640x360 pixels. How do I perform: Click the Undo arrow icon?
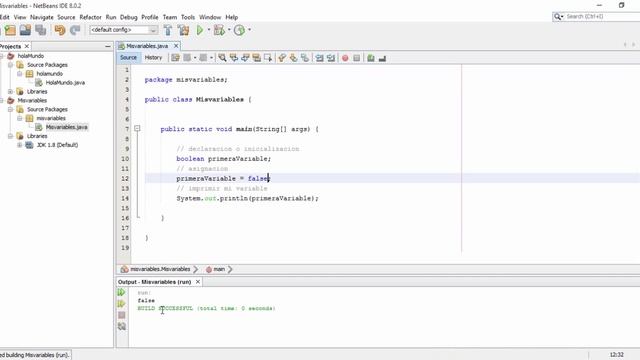click(x=60, y=30)
